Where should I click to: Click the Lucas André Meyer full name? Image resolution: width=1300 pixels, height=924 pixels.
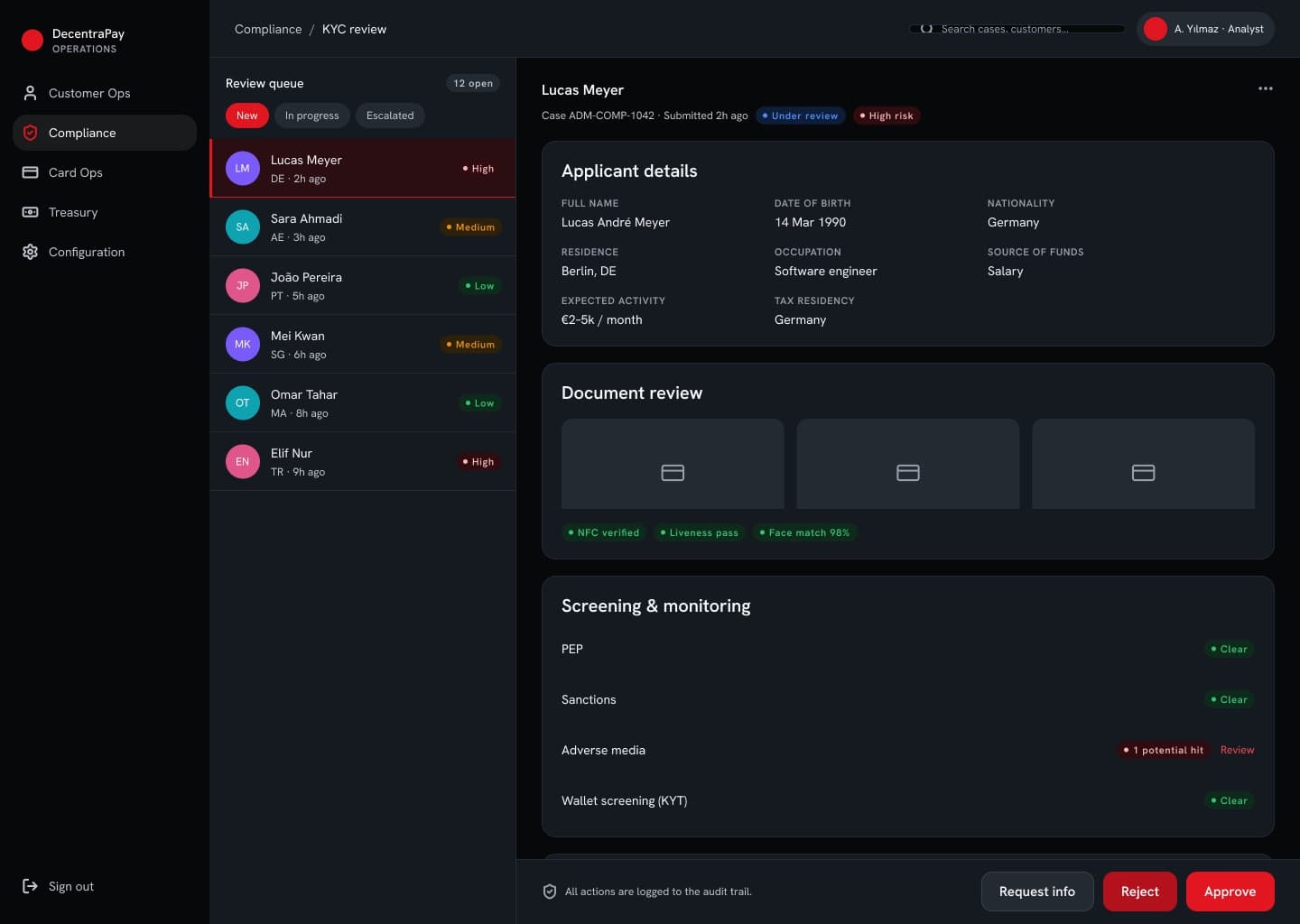(x=616, y=222)
